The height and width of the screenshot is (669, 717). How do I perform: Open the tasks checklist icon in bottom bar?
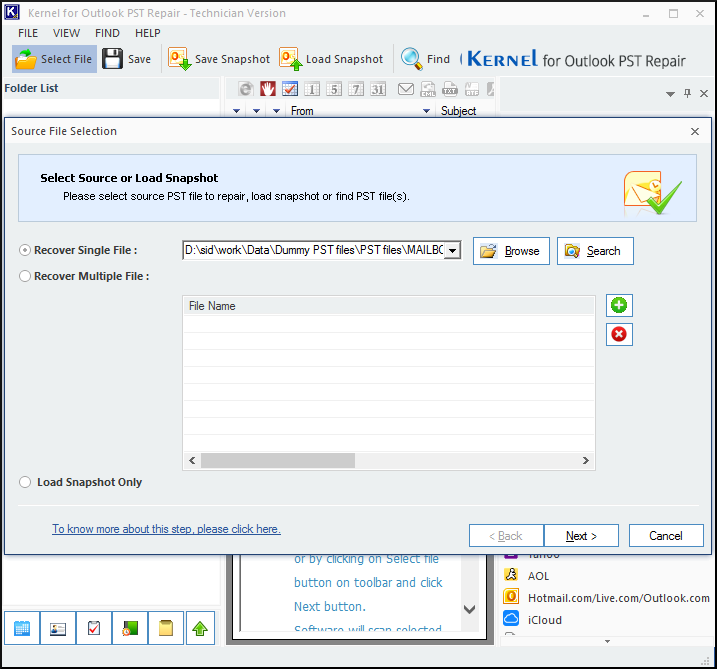[x=94, y=628]
